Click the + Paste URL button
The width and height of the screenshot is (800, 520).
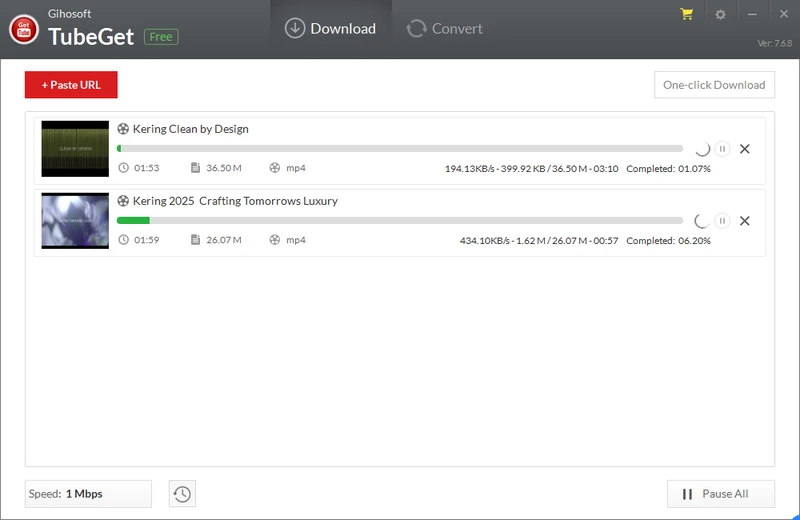tap(71, 85)
